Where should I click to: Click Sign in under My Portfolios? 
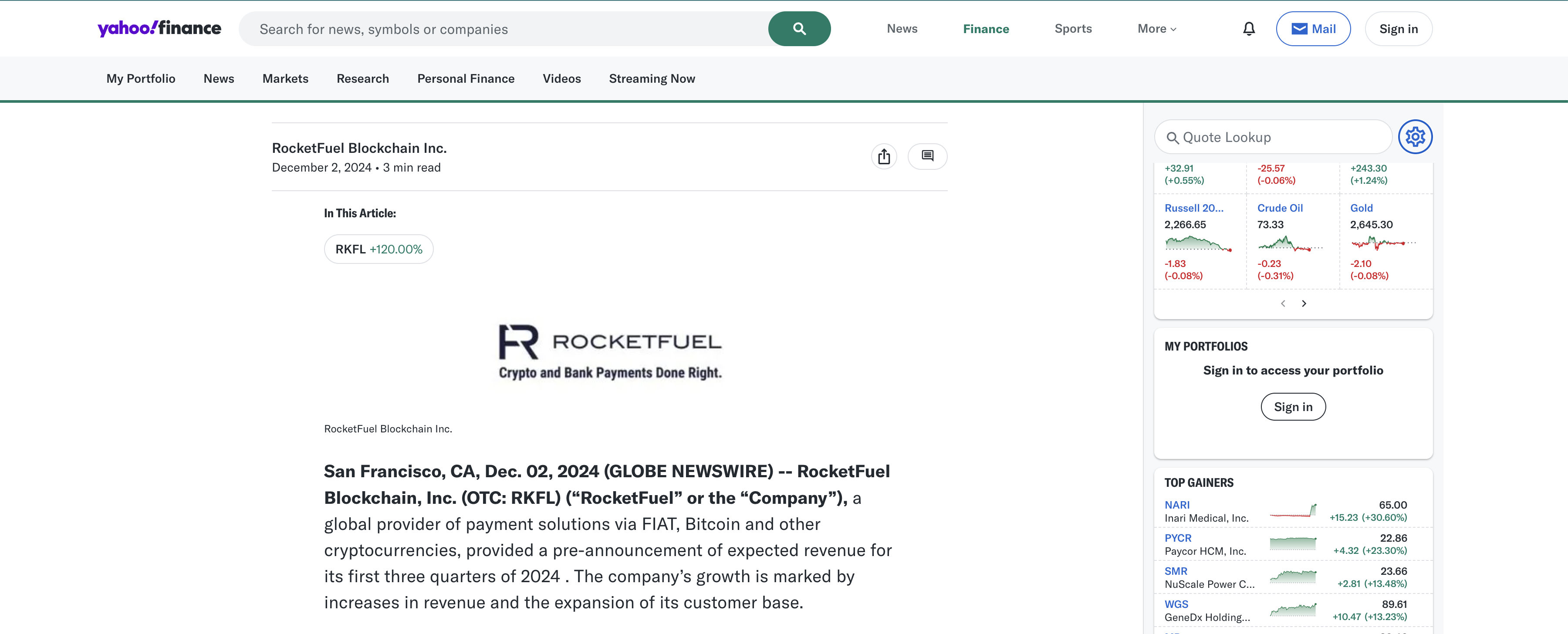coord(1293,406)
